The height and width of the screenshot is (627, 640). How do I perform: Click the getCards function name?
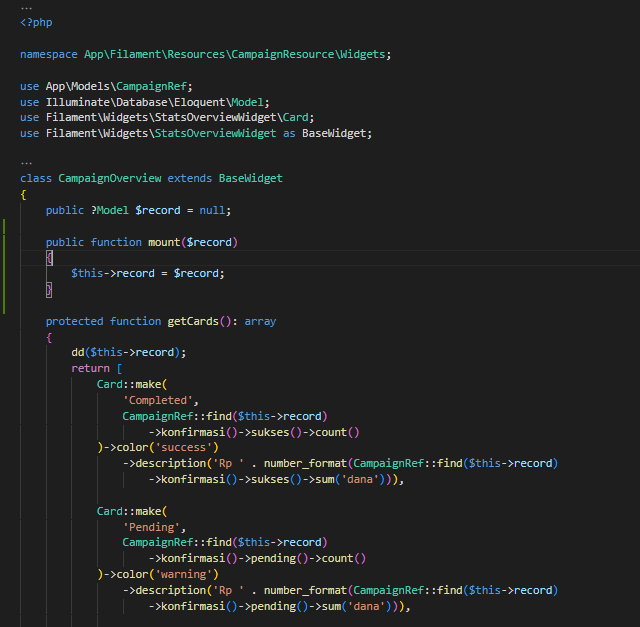point(193,321)
